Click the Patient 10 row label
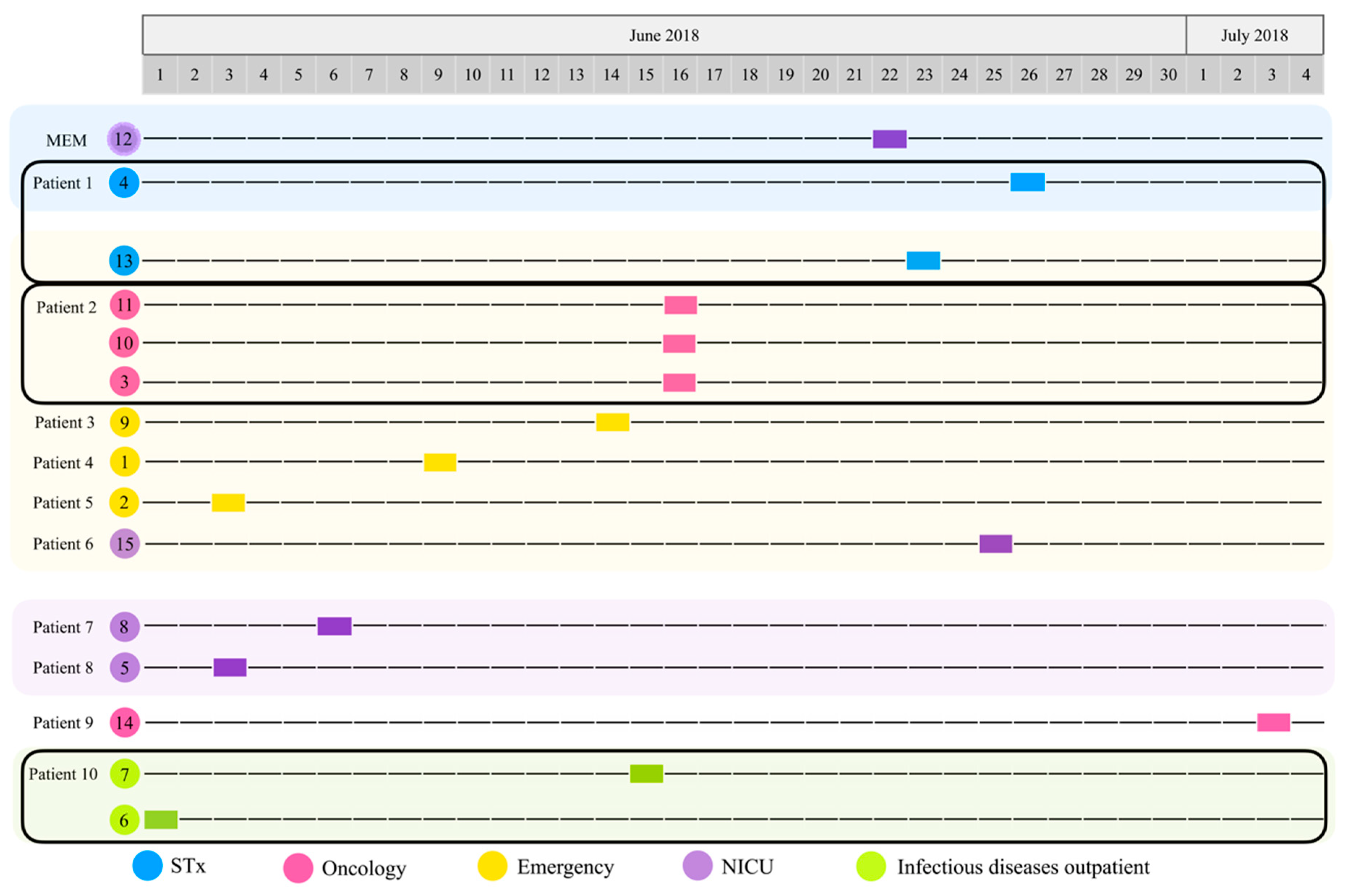This screenshot has height=896, width=1348. [63, 774]
